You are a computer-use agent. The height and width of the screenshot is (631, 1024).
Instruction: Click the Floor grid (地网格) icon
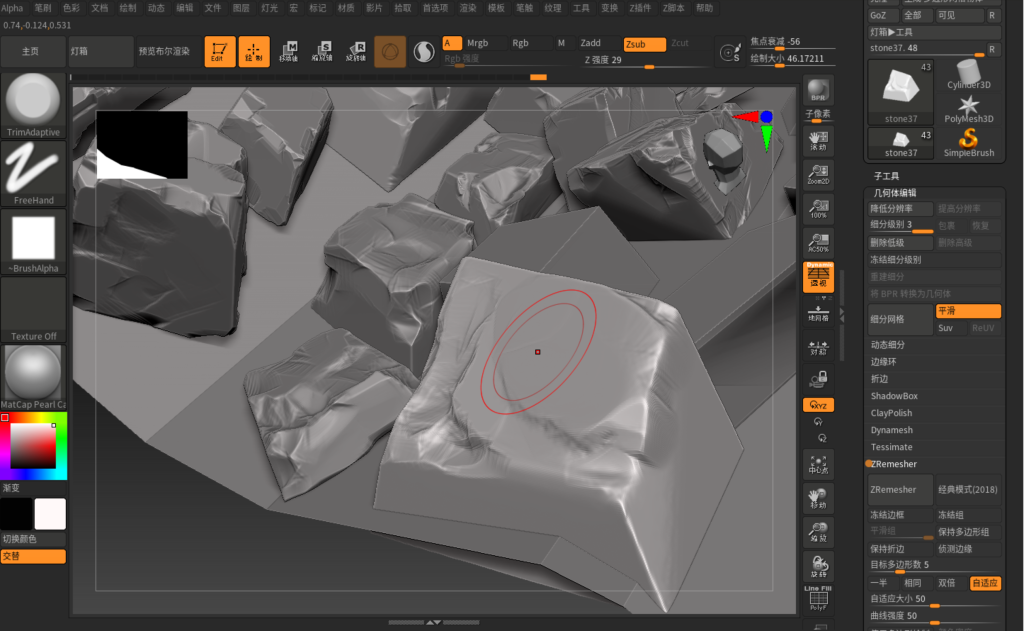point(818,313)
